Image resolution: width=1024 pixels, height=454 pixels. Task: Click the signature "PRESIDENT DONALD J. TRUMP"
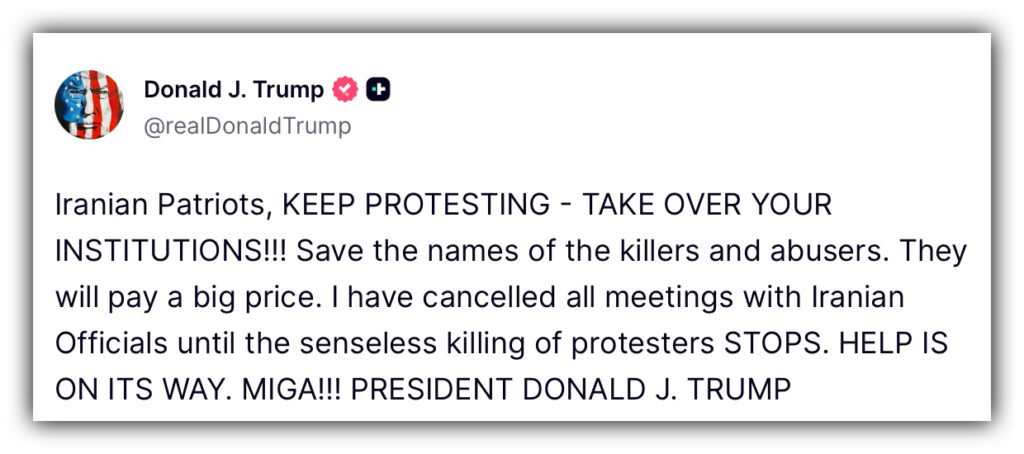[x=571, y=389]
